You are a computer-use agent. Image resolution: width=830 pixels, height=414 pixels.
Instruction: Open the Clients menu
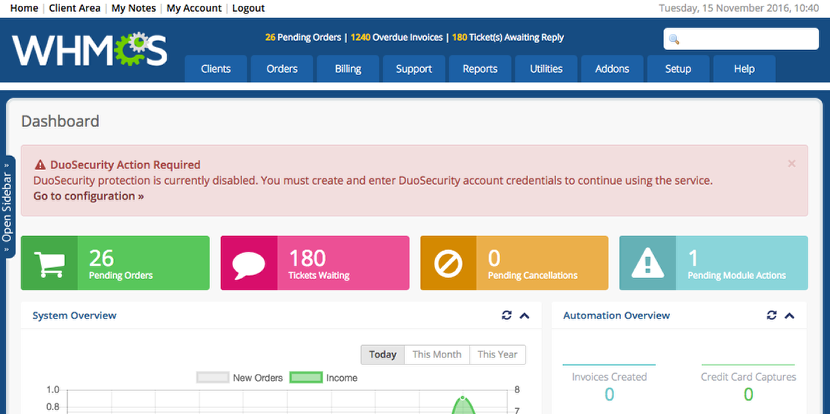216,69
